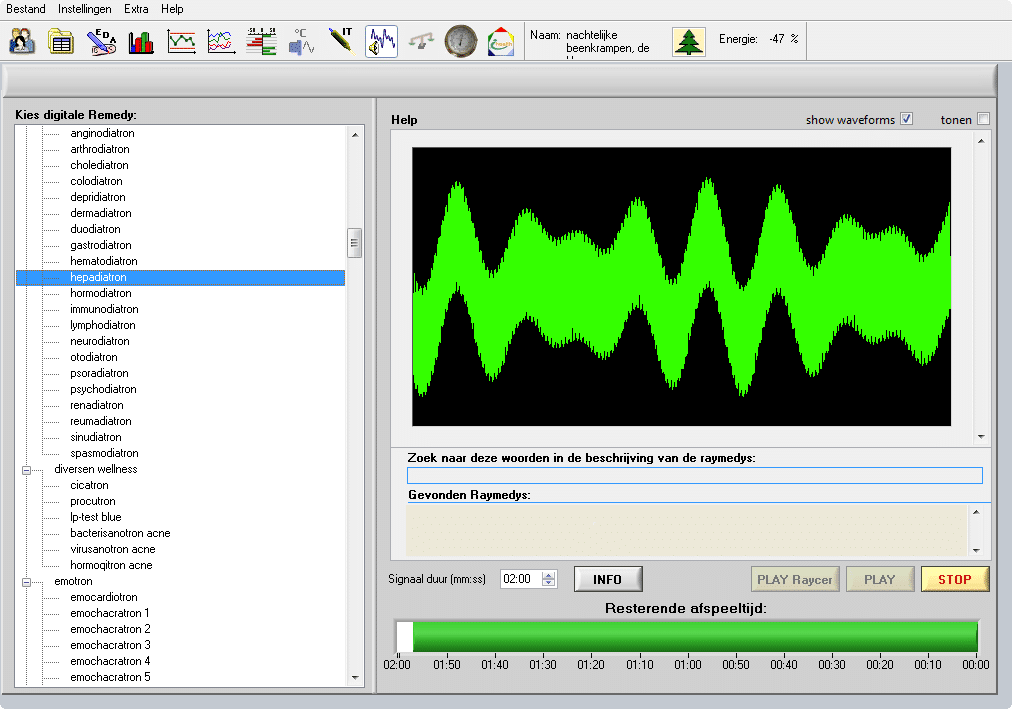Click the EDA measurement toolbar icon
The image size is (1012, 709).
point(101,42)
